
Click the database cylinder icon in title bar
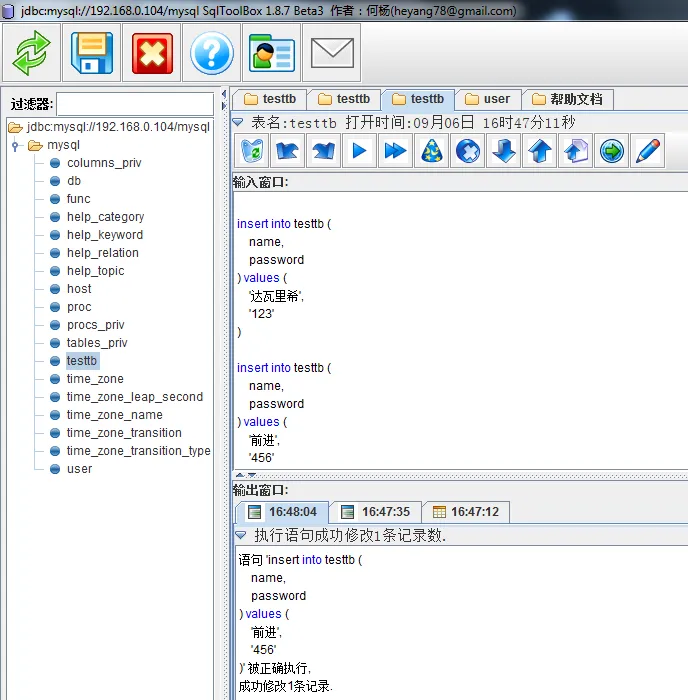point(8,11)
